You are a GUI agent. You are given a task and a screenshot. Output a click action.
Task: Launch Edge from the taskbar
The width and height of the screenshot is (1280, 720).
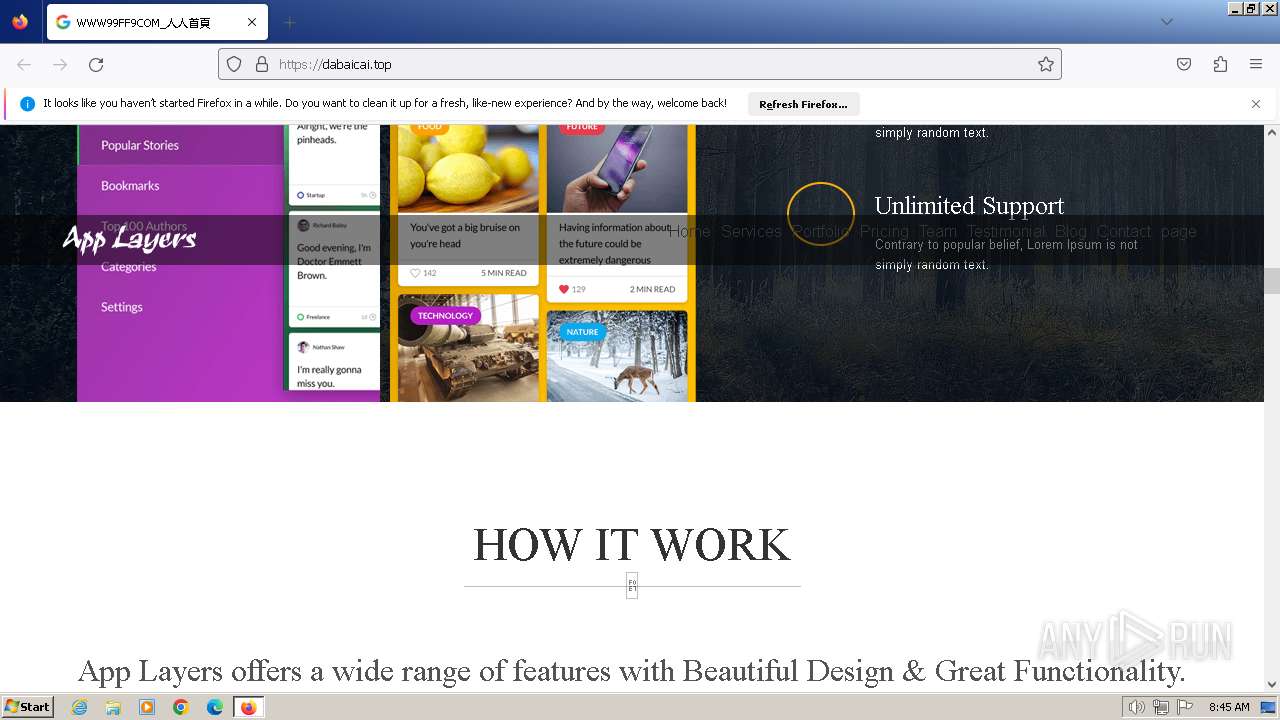tap(215, 707)
